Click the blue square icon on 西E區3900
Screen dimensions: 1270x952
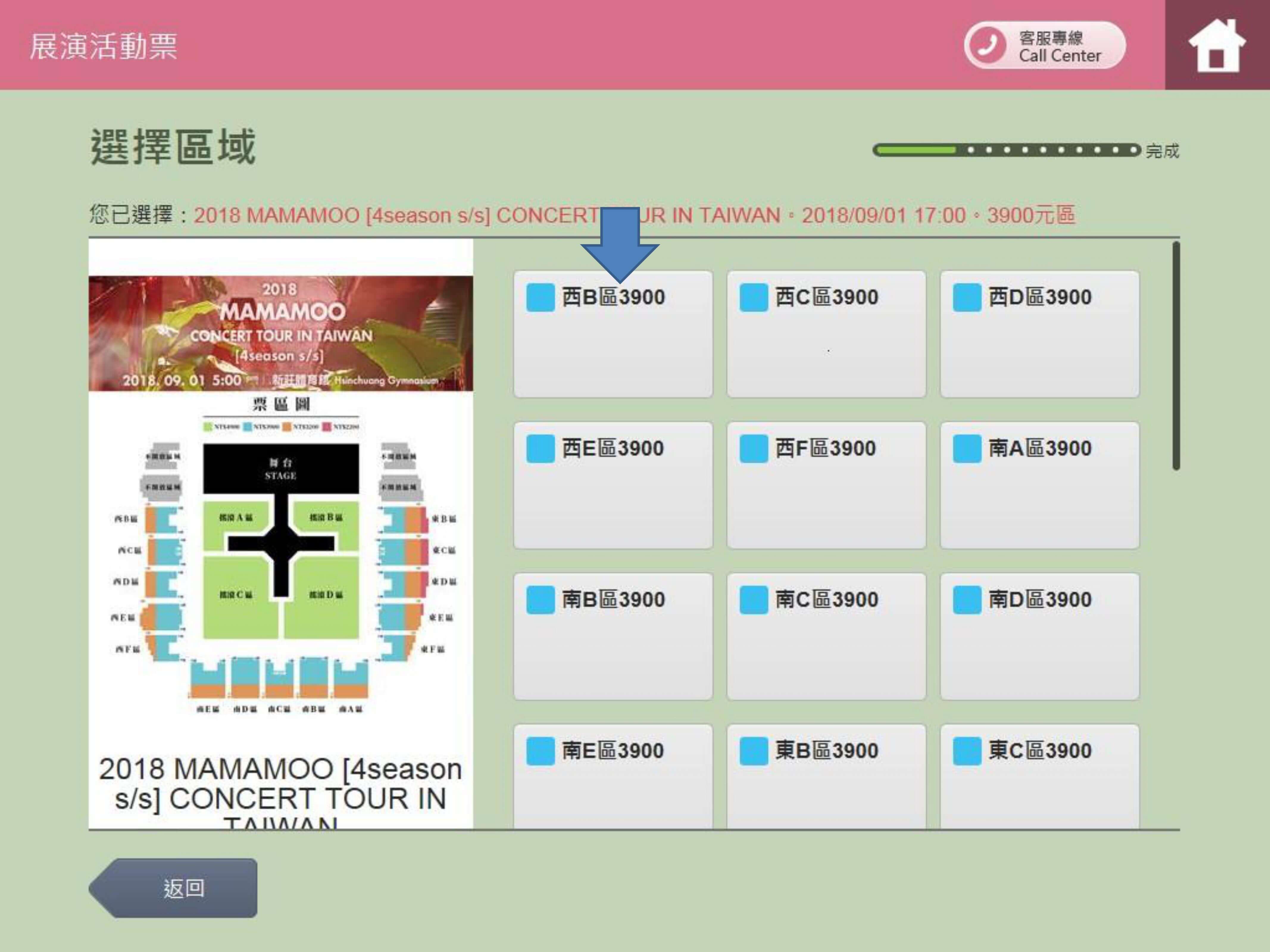[540, 448]
